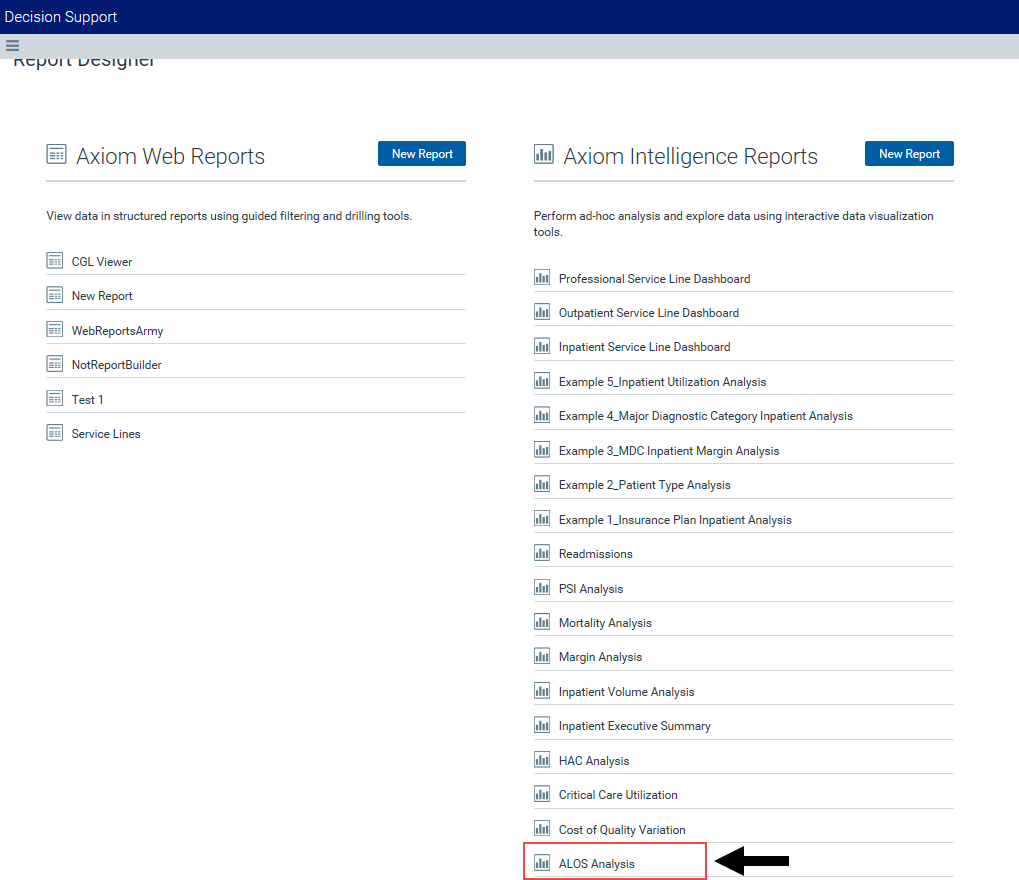Click the table icon beside CGL Viewer
The height and width of the screenshot is (880, 1019).
55,261
